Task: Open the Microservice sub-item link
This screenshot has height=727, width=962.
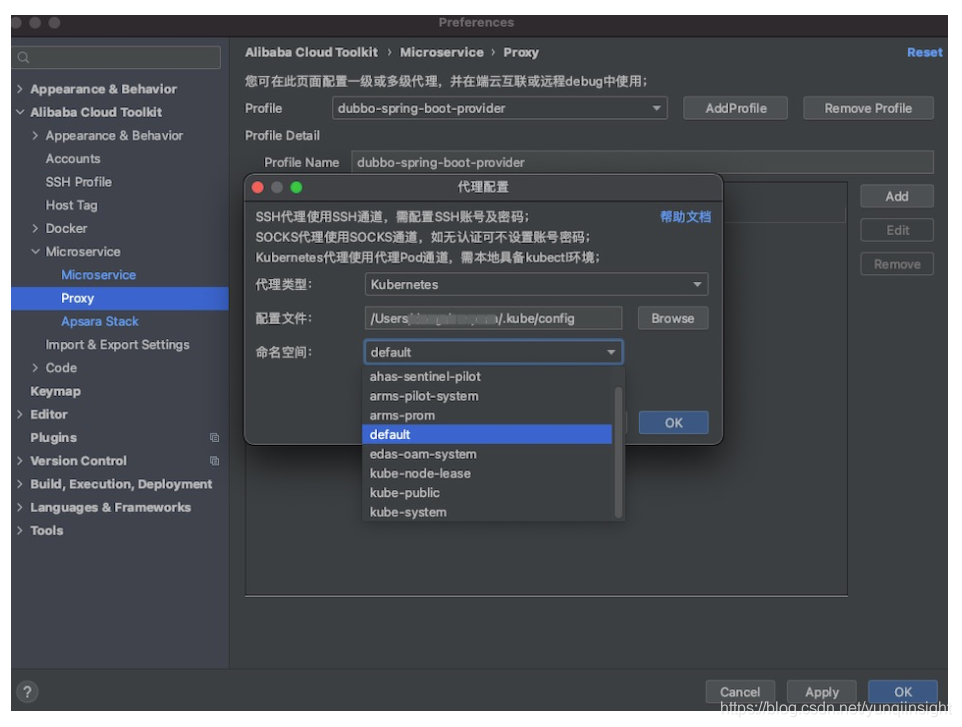Action: click(99, 275)
